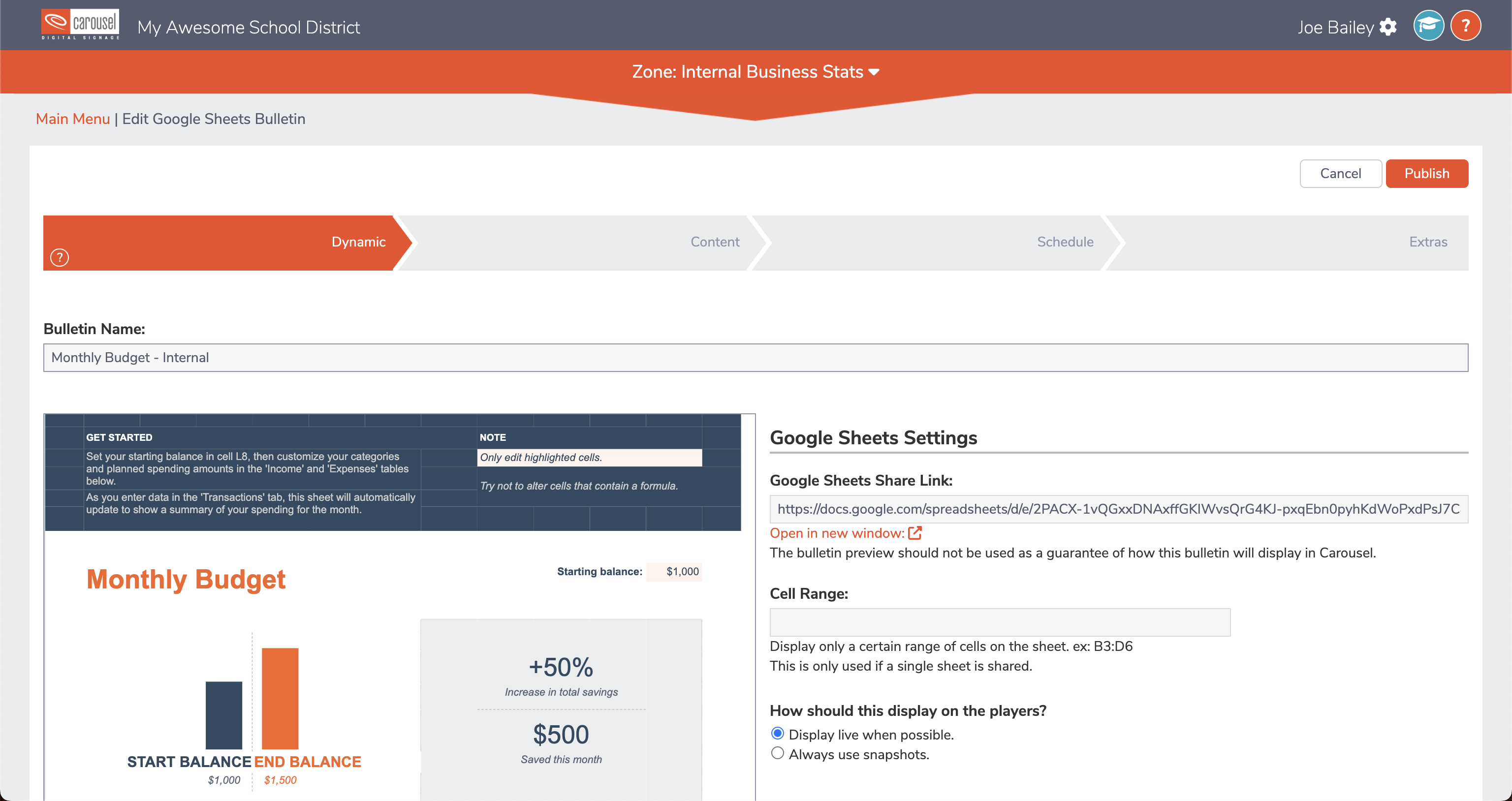Click My Awesome School District title

click(248, 27)
